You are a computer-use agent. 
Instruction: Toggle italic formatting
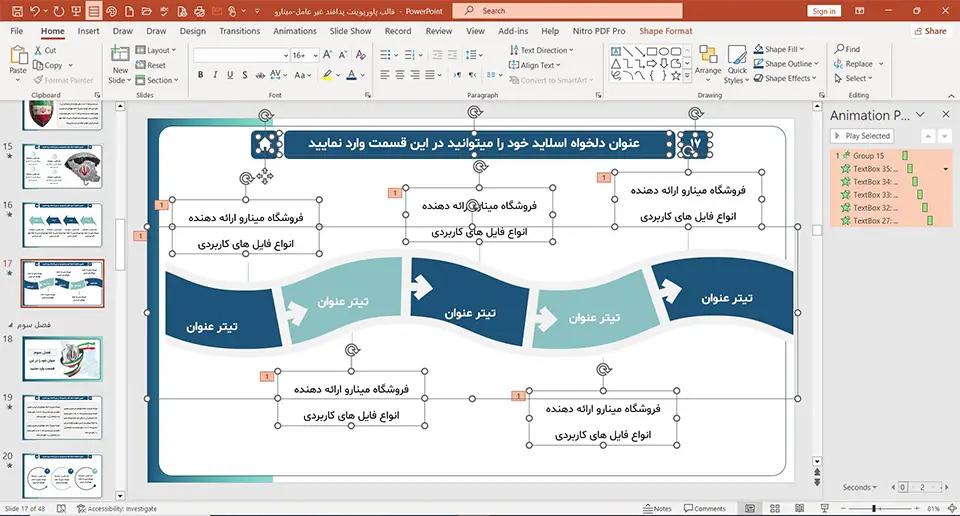215,75
